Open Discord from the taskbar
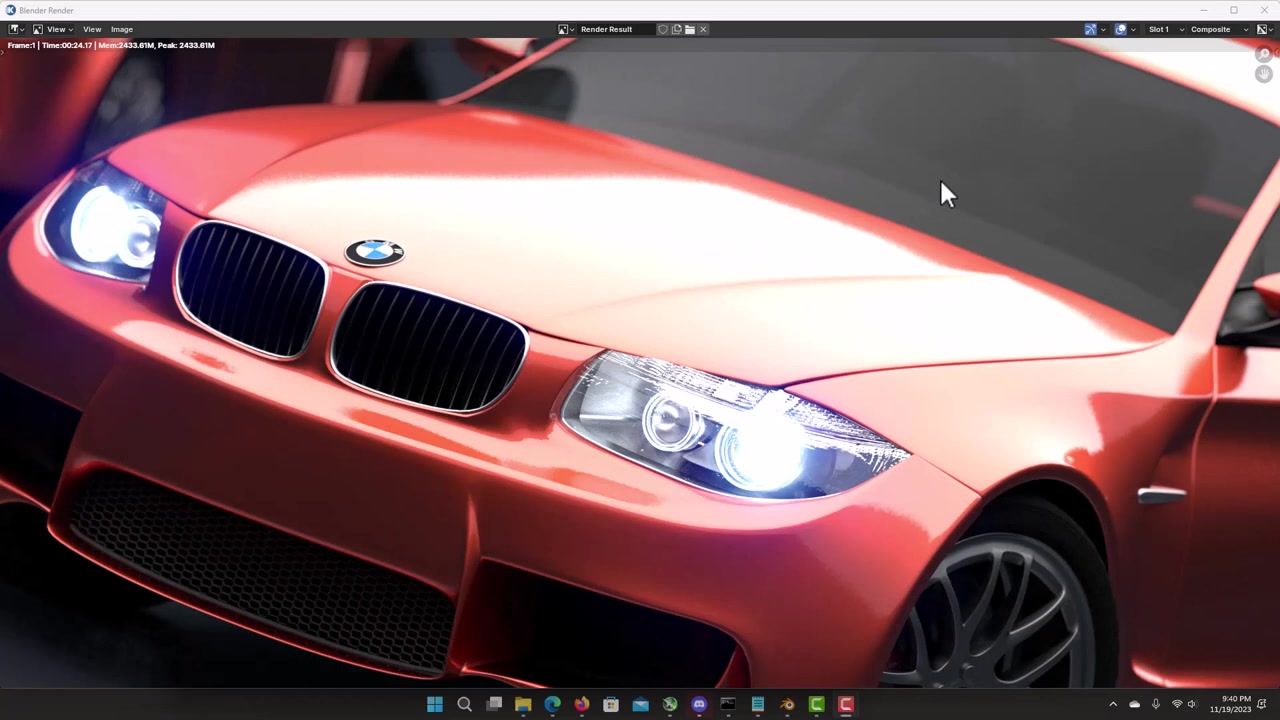 [x=699, y=704]
